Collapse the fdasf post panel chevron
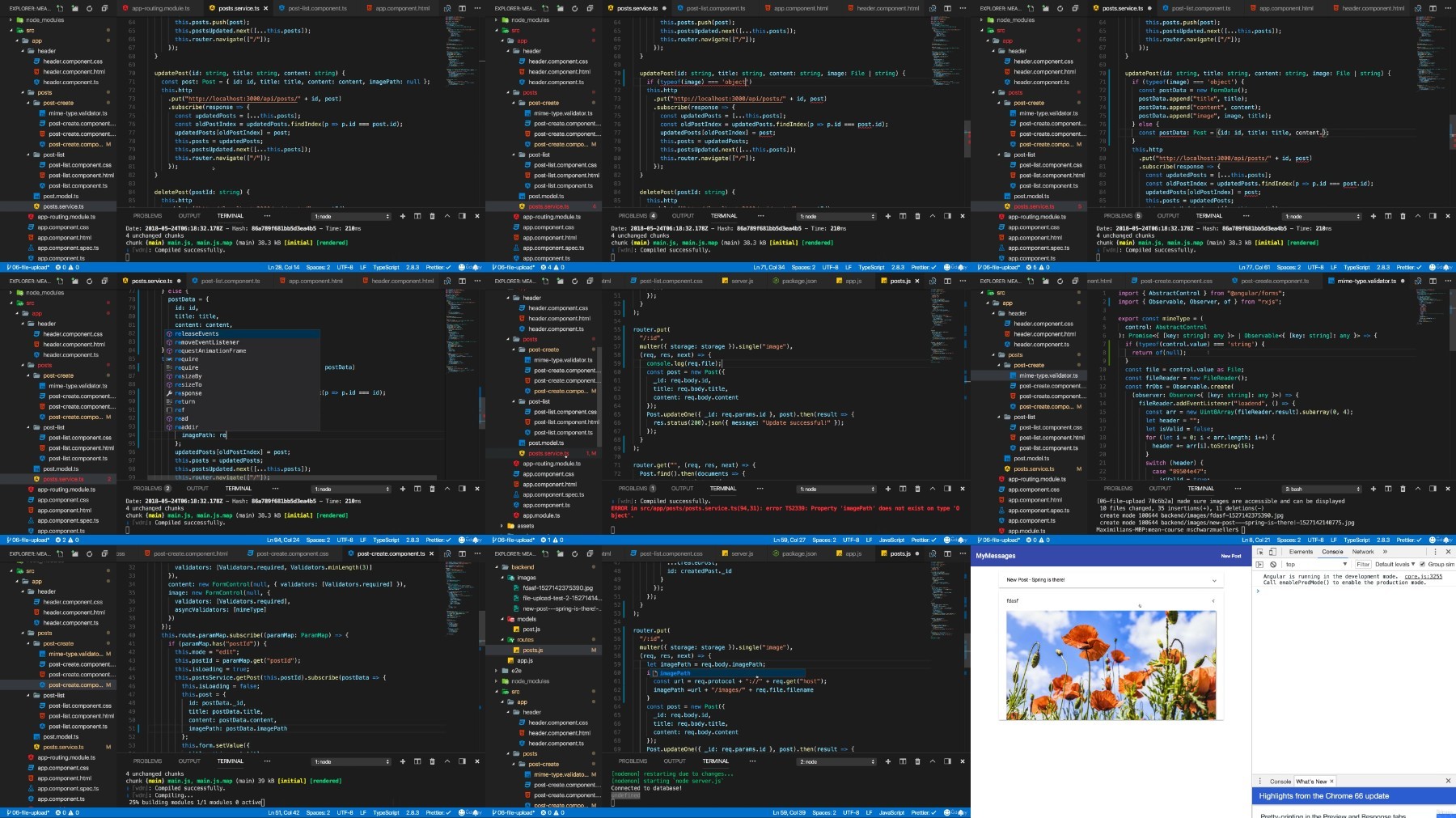1456x818 pixels. (1213, 600)
